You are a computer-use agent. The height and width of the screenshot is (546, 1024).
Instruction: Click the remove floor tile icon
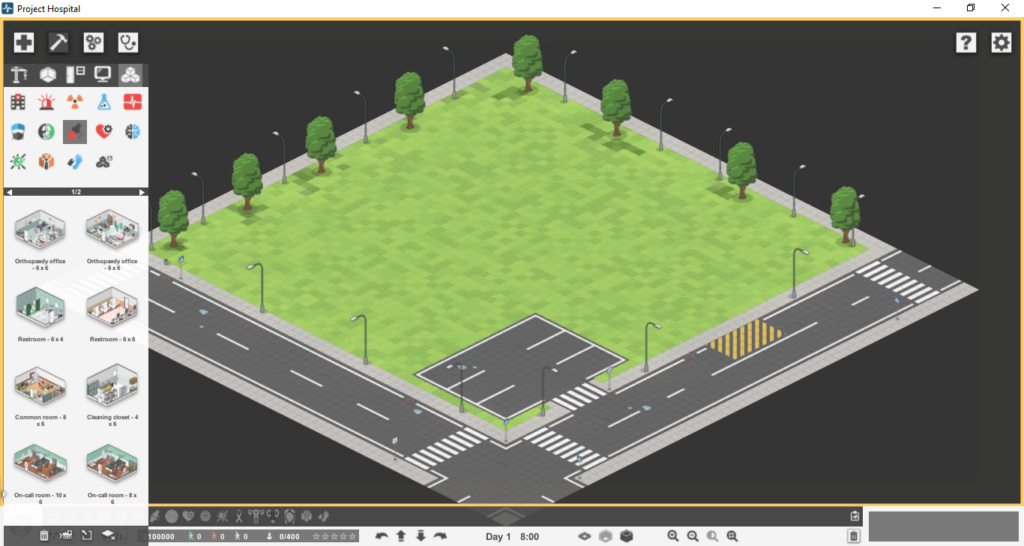tap(108, 536)
